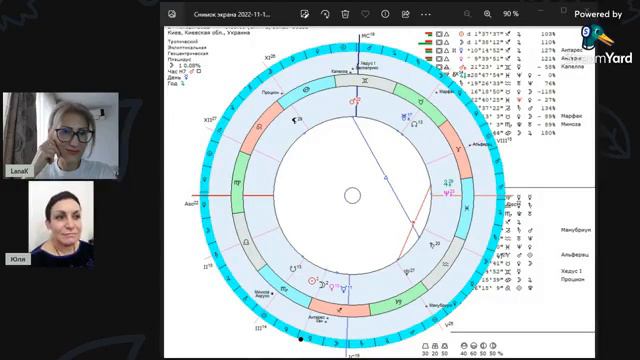Click the Манубриум star name in lower table
This screenshot has width=640, height=360.
[x=576, y=230]
